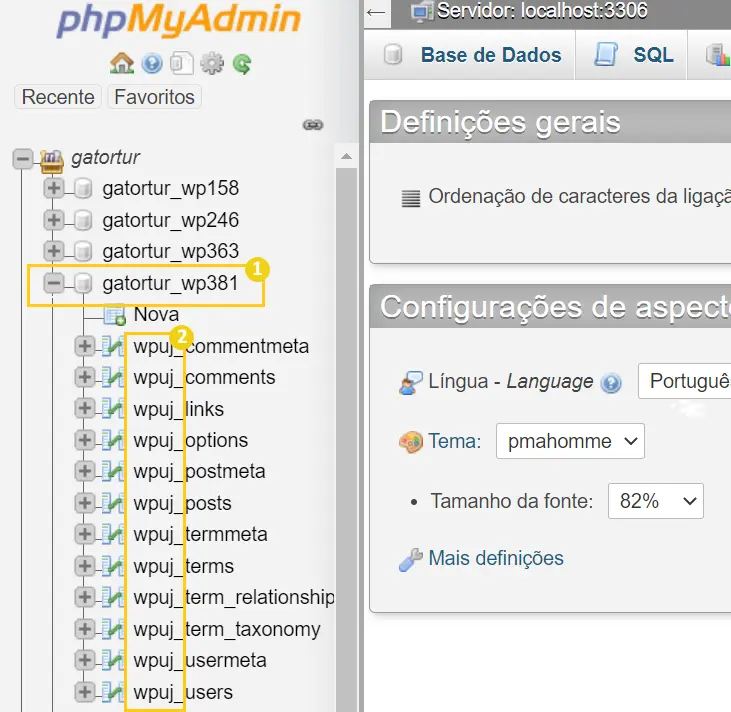
Task: Click the server monitor icon in breadcrumb
Action: point(422,11)
